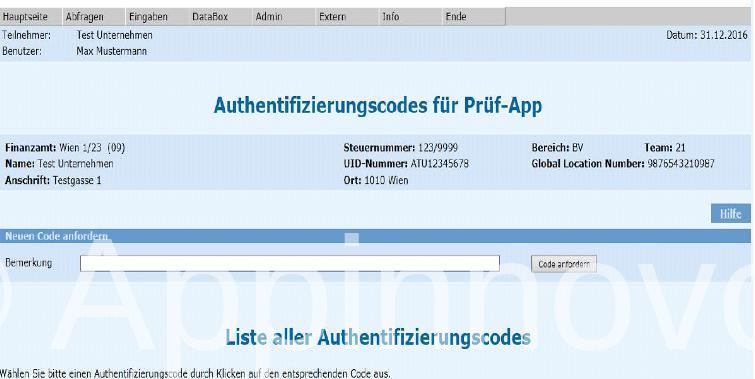Viewport: 755px width, 379px height.
Task: Click Ende to log out
Action: [x=456, y=16]
